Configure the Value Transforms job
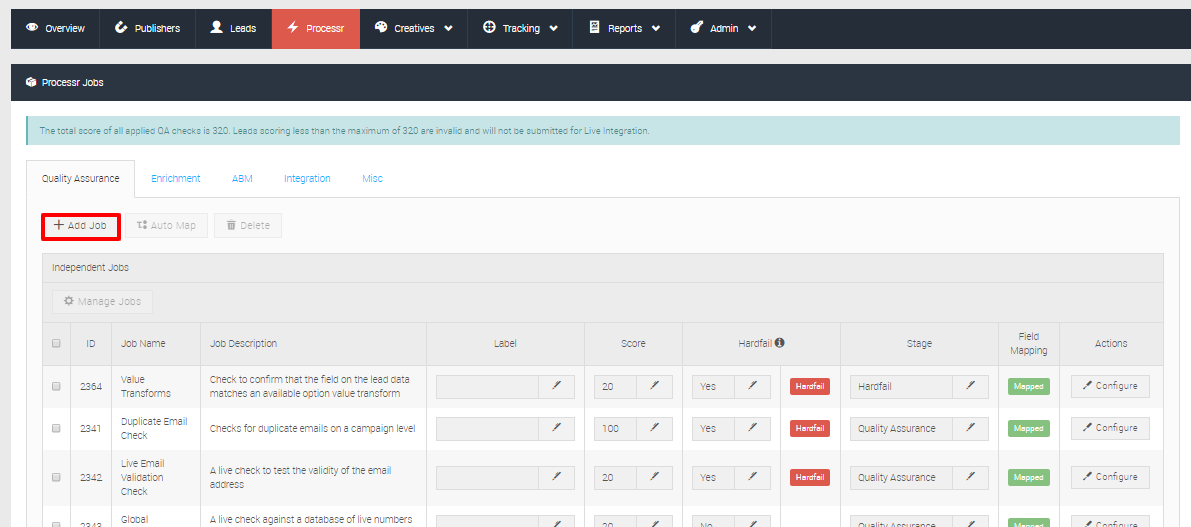The width and height of the screenshot is (1191, 527). coord(1109,386)
